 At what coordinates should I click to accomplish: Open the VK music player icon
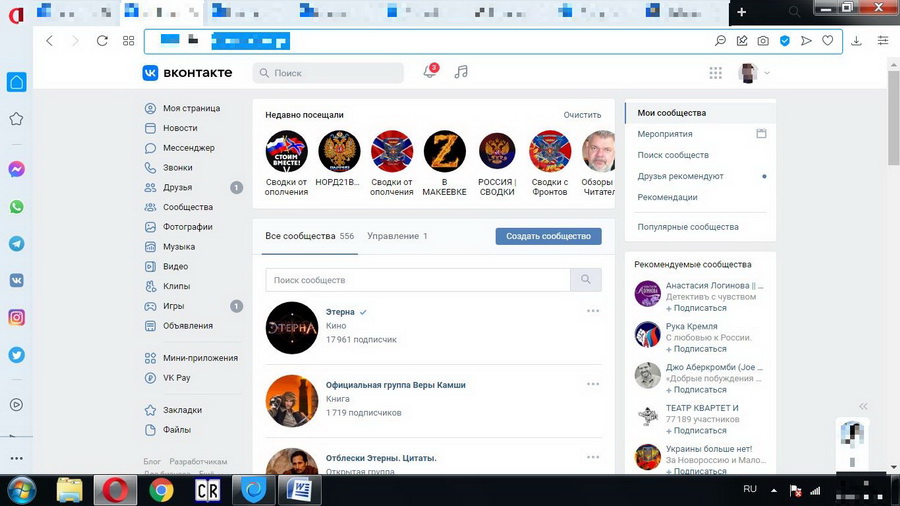(460, 72)
